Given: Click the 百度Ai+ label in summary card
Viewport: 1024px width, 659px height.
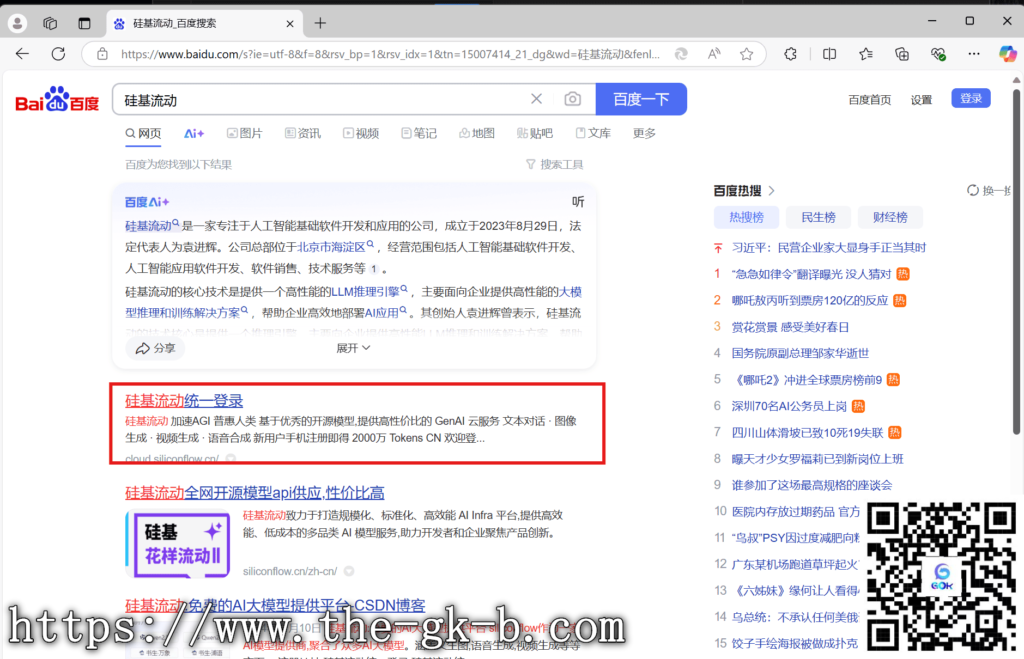Looking at the screenshot, I should [x=147, y=202].
